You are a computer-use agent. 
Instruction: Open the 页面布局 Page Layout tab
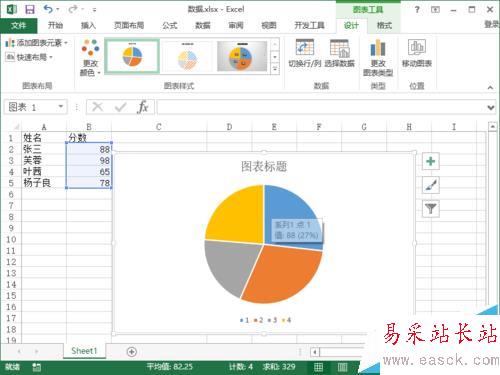pyautogui.click(x=129, y=25)
